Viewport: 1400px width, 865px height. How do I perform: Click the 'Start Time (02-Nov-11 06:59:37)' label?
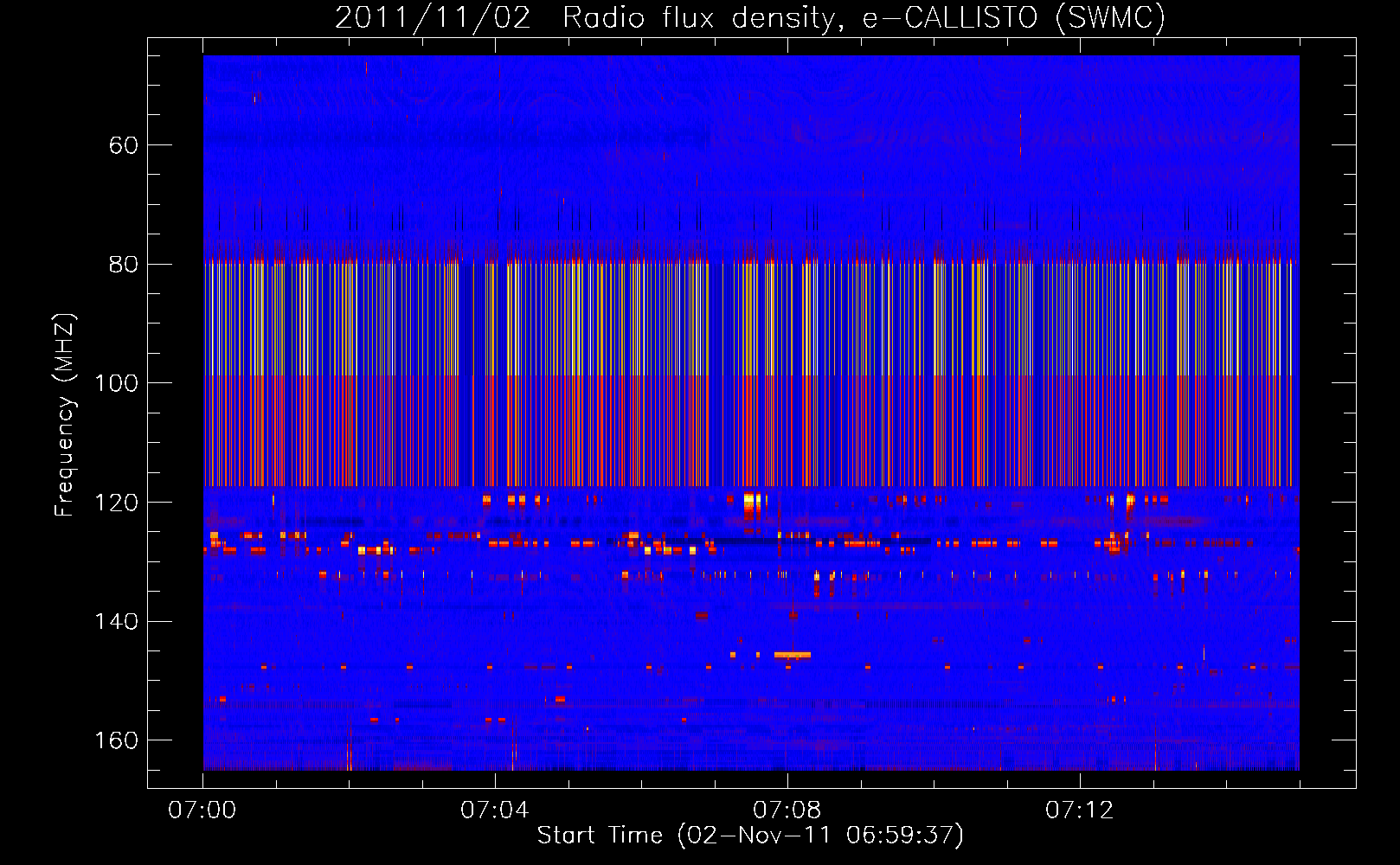point(750,836)
